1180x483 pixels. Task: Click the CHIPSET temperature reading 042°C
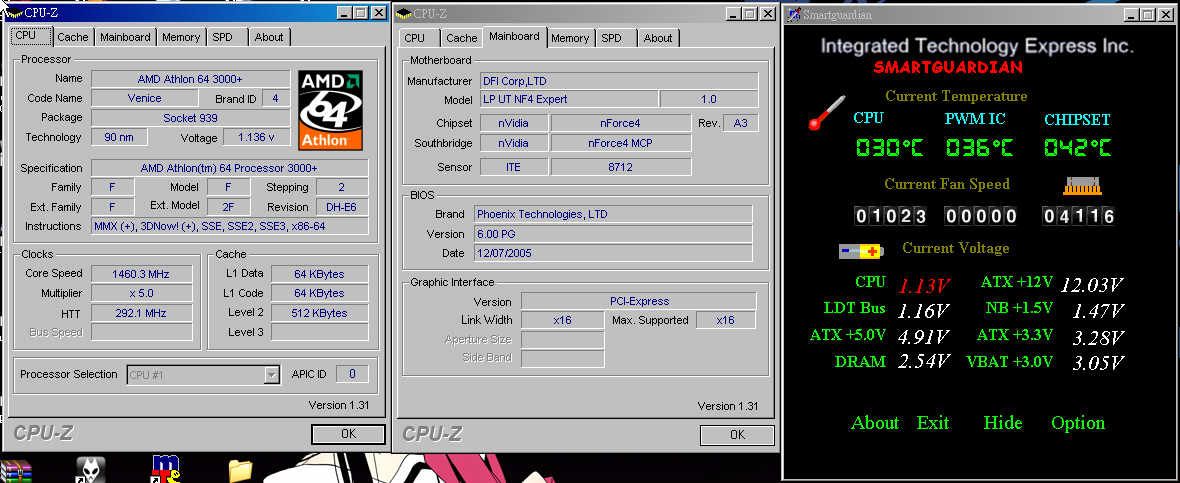point(1078,147)
